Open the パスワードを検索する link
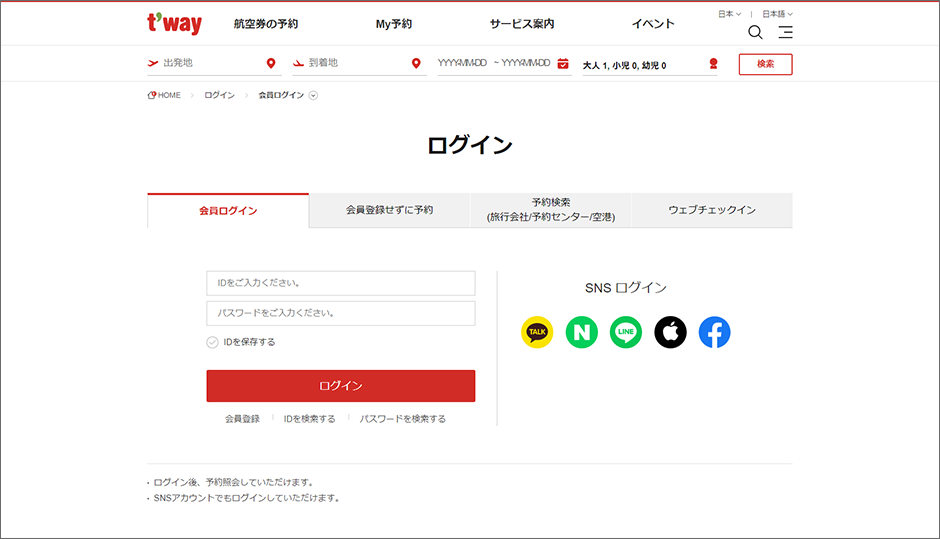The height and width of the screenshot is (539, 940). [402, 419]
